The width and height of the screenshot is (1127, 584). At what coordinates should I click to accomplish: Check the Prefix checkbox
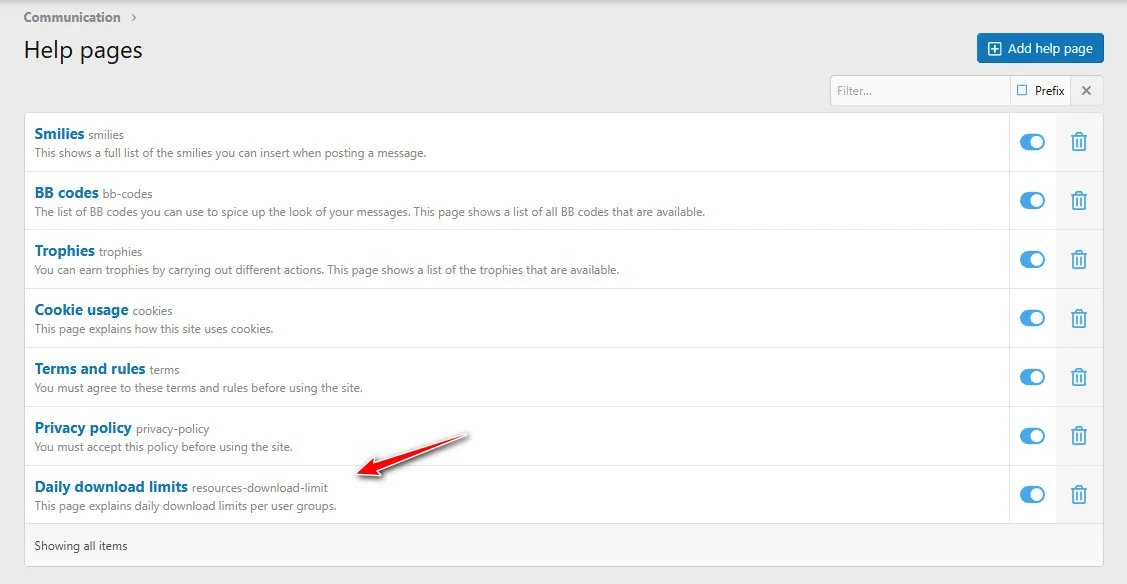(x=1022, y=91)
